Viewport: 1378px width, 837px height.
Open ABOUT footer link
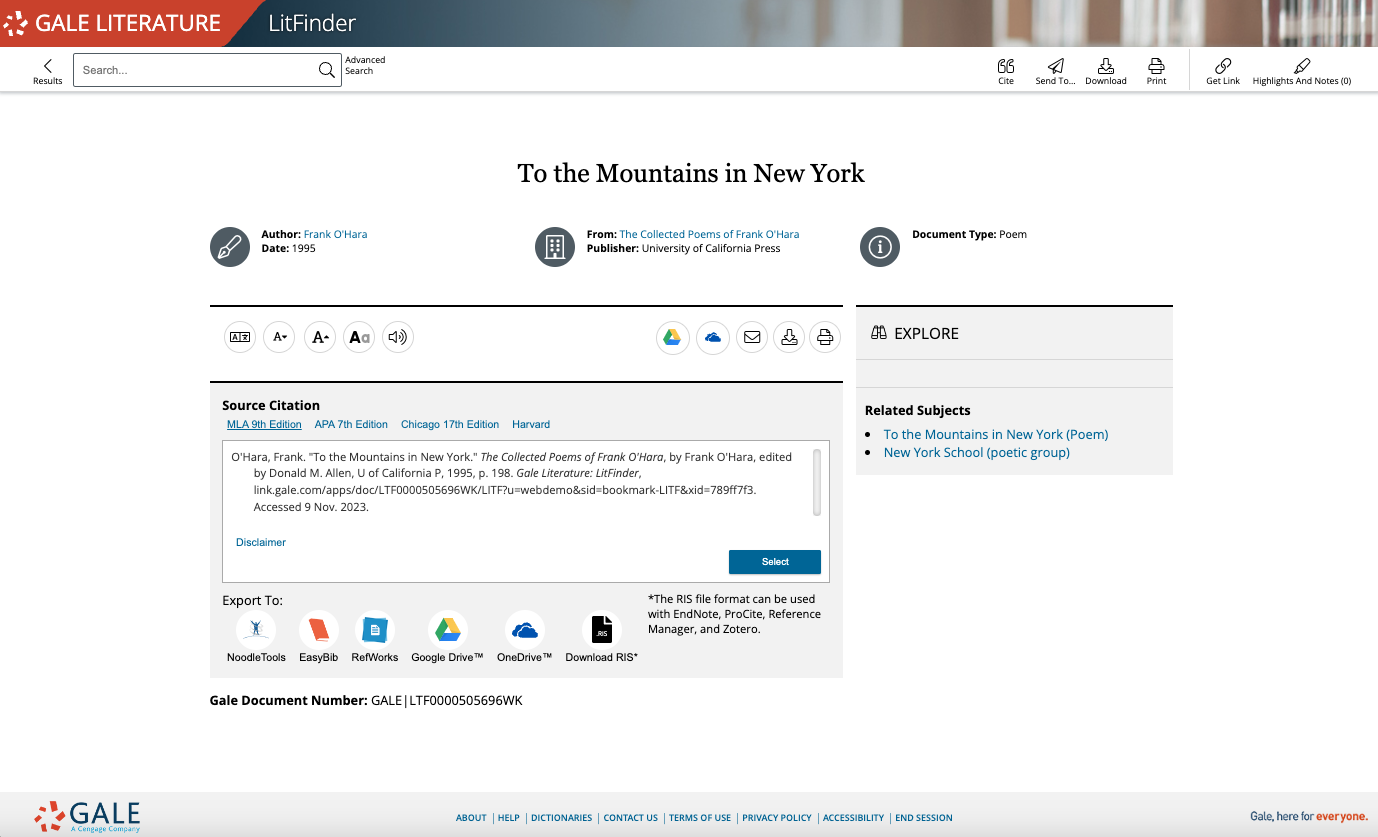tap(471, 817)
